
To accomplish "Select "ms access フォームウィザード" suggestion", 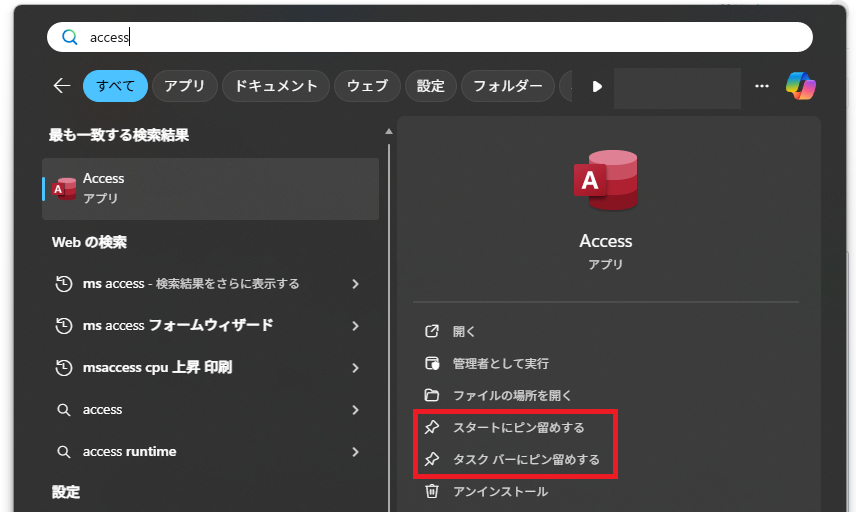I will [x=211, y=326].
